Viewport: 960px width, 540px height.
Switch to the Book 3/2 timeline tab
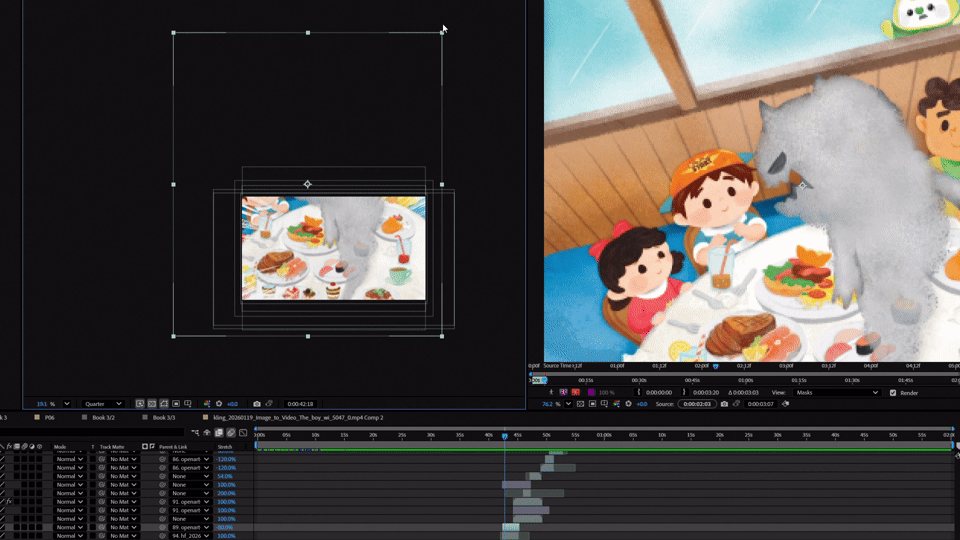(x=103, y=418)
